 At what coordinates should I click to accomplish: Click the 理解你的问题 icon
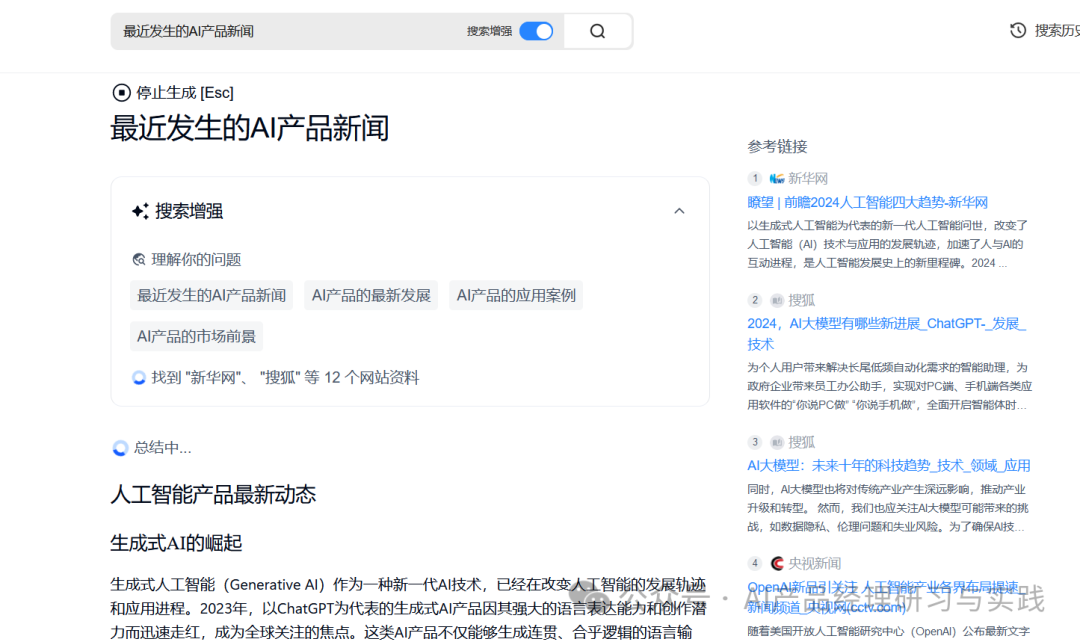click(x=139, y=260)
